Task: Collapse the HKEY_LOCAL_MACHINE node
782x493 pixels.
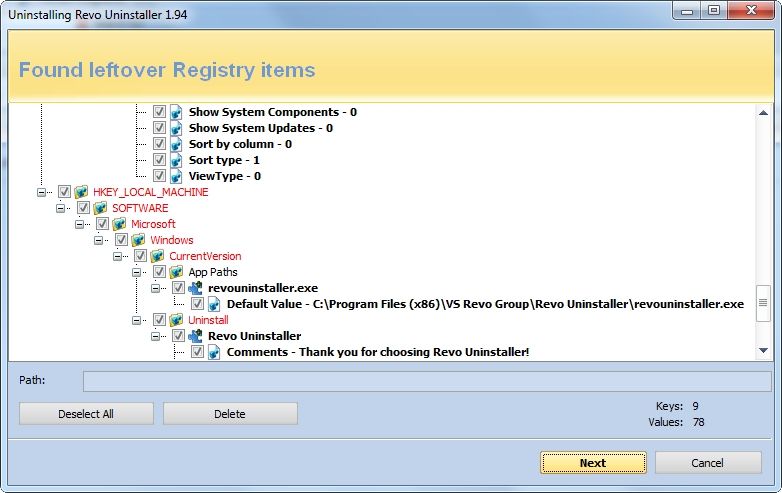Action: point(41,192)
